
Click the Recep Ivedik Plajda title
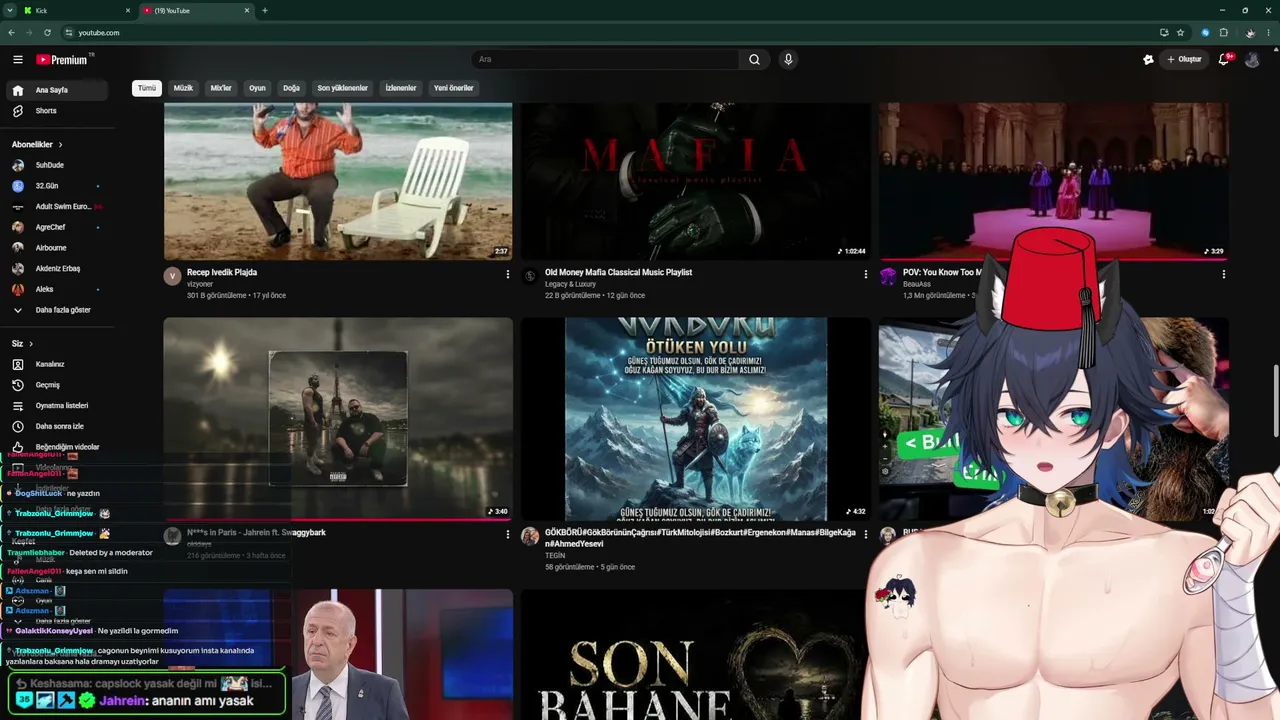tap(222, 272)
